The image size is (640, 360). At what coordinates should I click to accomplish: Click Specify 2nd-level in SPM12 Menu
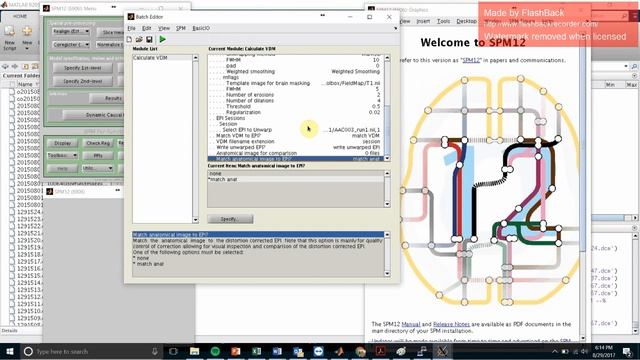tap(82, 81)
